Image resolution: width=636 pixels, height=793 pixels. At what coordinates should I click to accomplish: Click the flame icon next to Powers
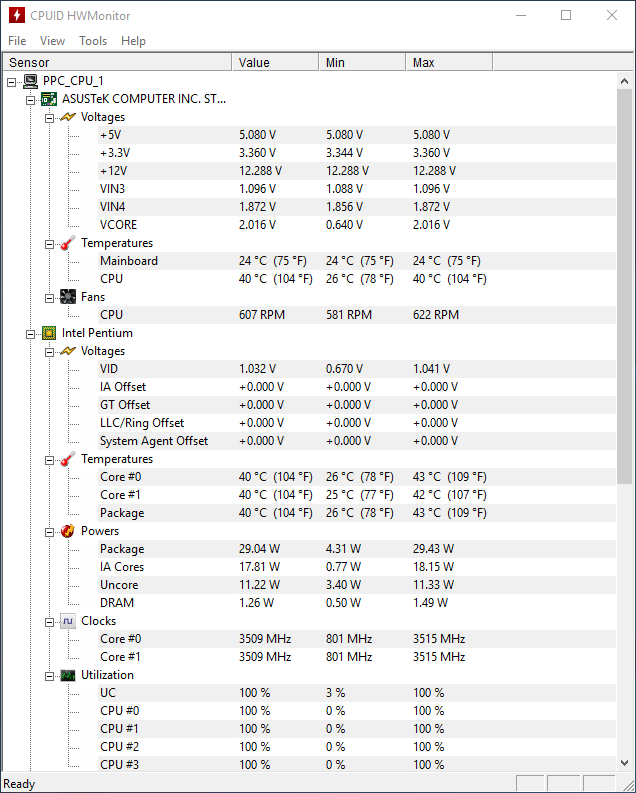tap(68, 531)
